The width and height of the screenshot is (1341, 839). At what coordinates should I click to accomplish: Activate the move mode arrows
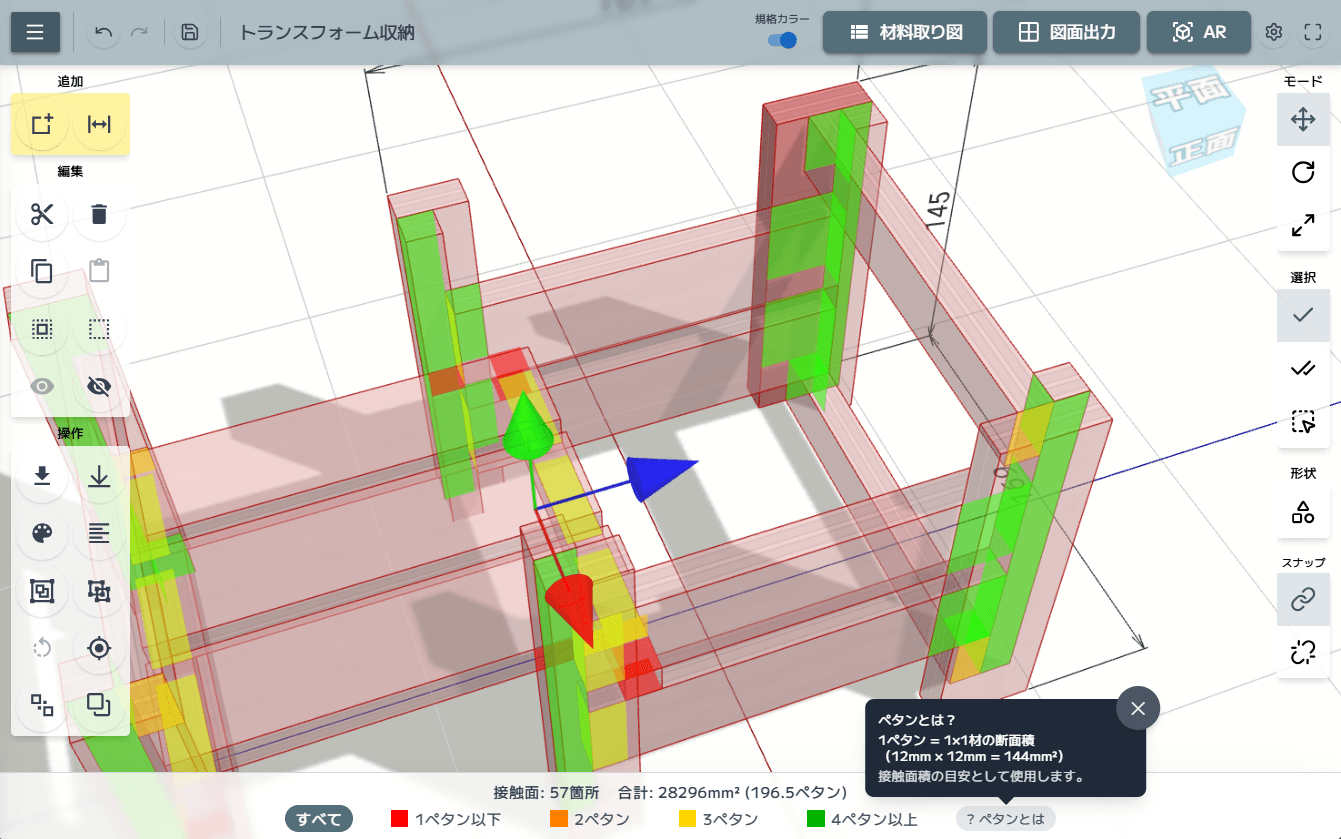click(1302, 121)
